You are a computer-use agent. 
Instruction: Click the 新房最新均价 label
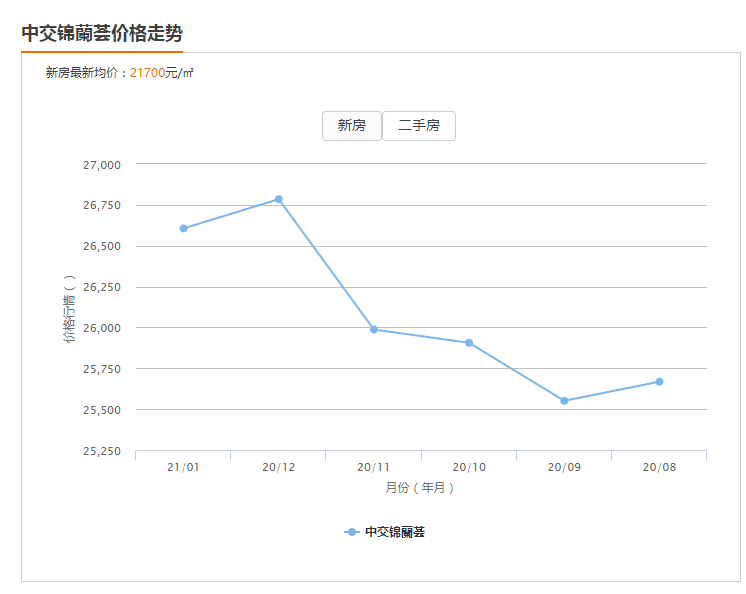tap(82, 73)
